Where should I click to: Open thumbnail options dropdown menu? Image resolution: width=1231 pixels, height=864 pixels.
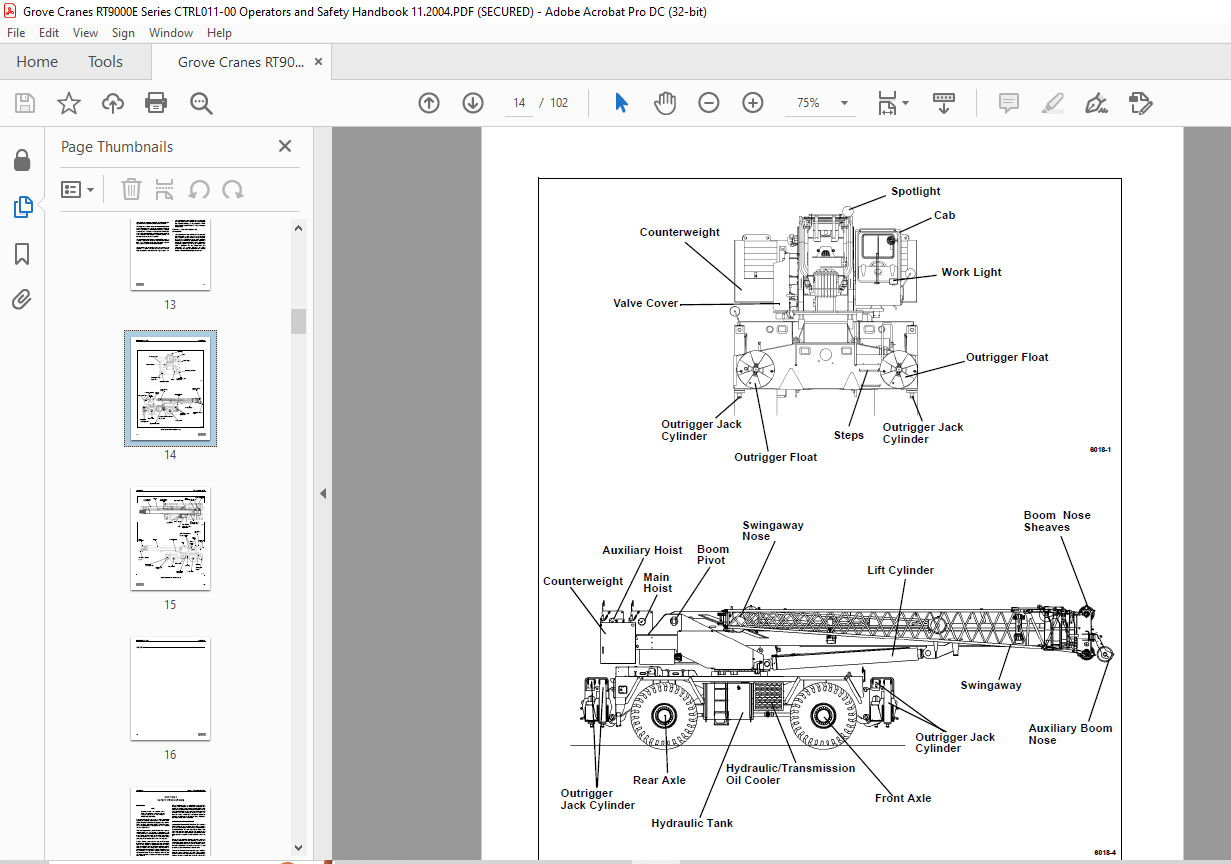(77, 189)
